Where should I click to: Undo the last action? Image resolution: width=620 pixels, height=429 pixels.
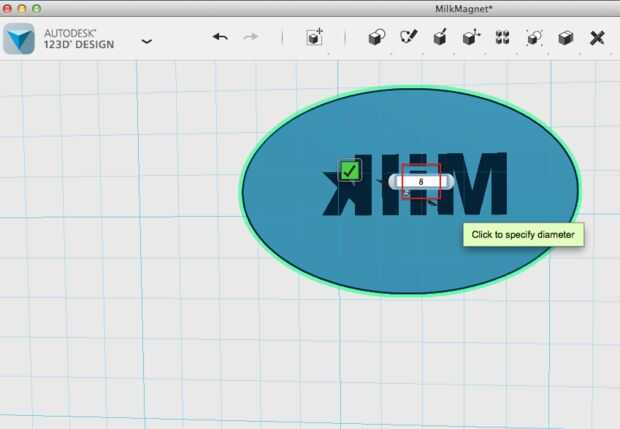pos(220,37)
